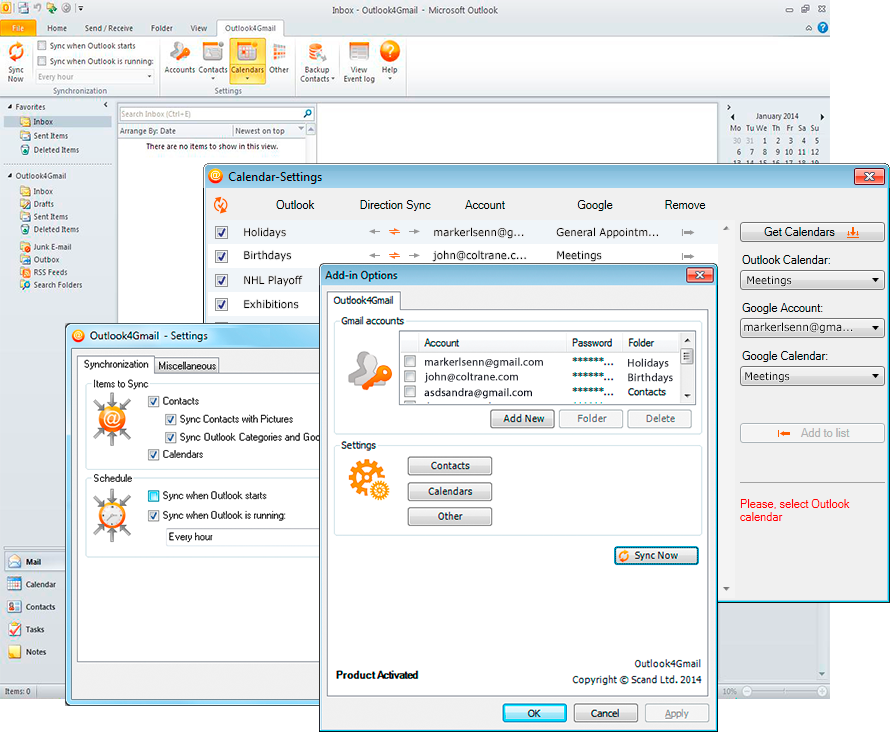Switch to Miscellaneous tab in Settings
The image size is (890, 732).
click(187, 366)
